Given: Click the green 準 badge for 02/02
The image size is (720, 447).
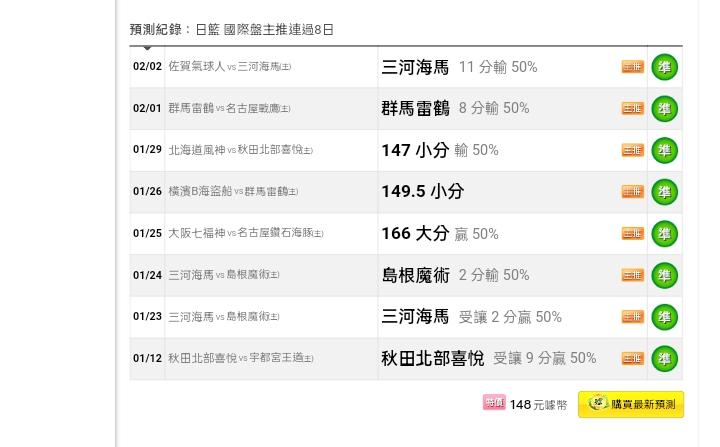Looking at the screenshot, I should [664, 67].
